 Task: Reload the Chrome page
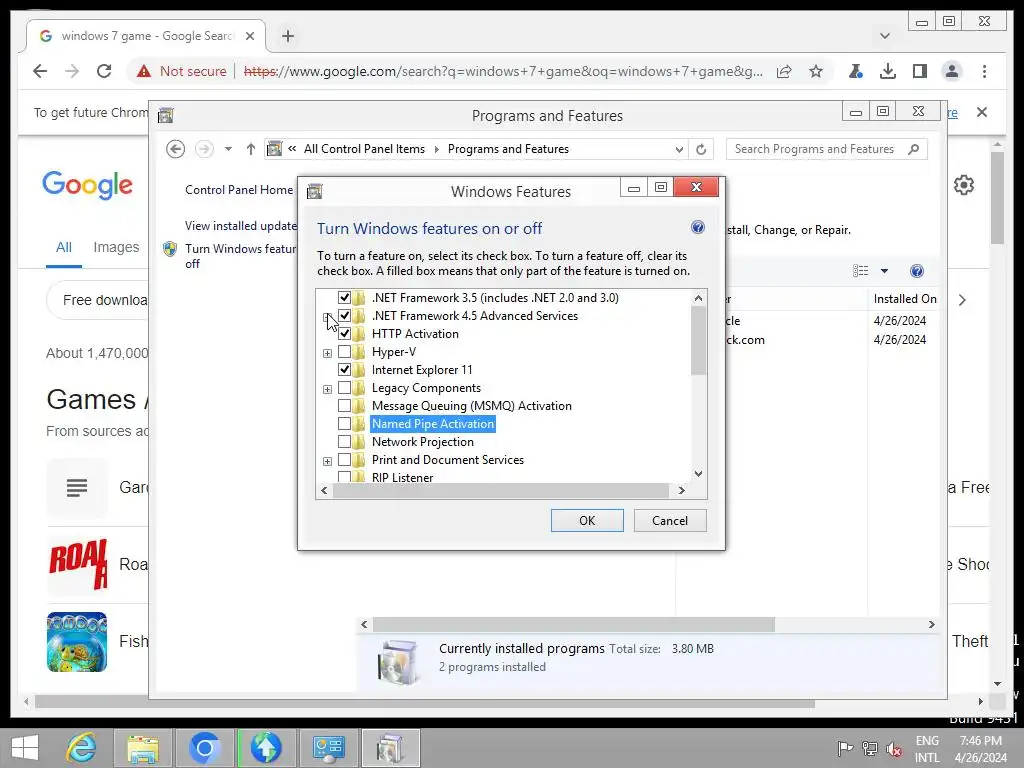[x=104, y=71]
